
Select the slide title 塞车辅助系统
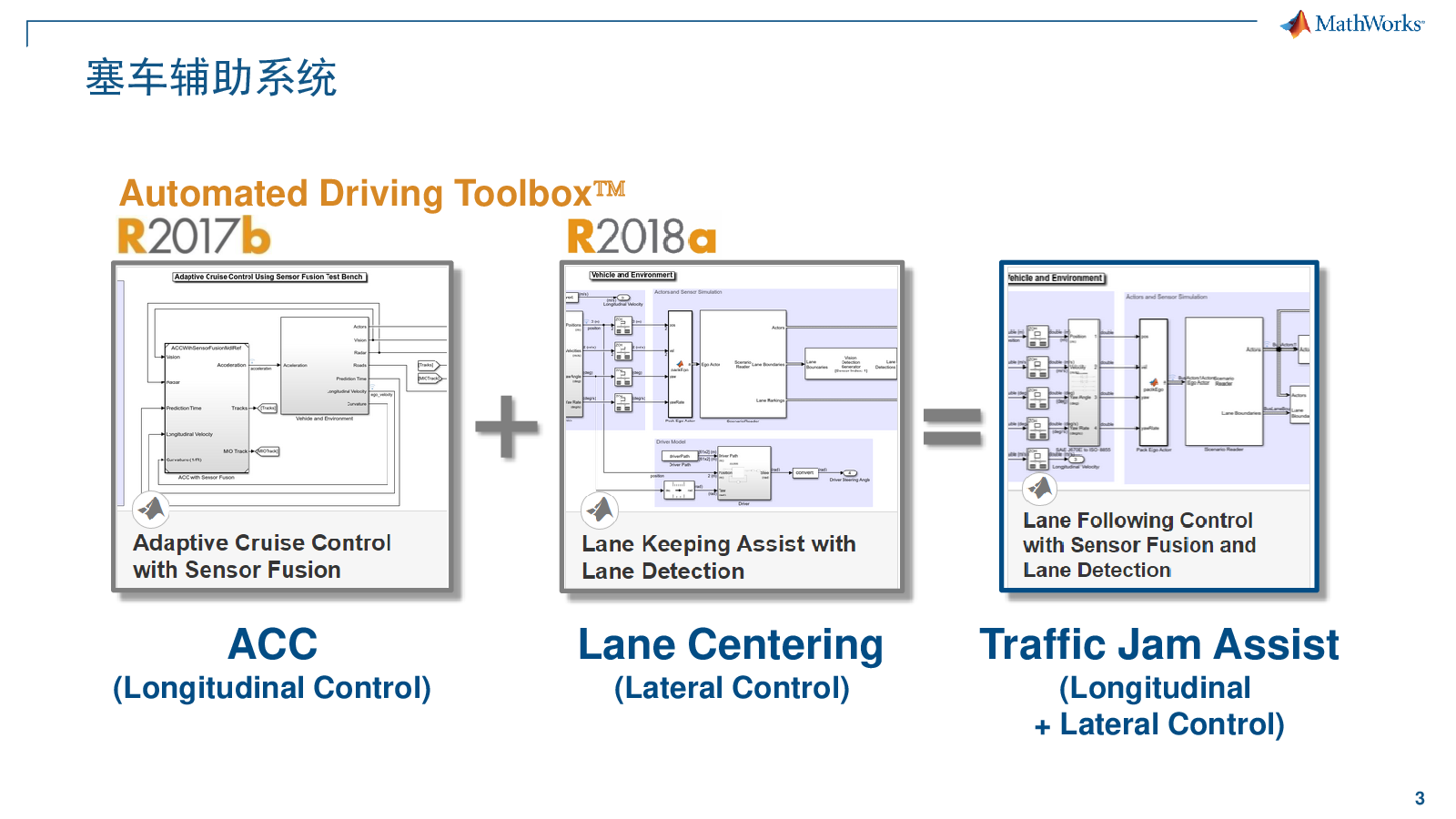coord(211,77)
